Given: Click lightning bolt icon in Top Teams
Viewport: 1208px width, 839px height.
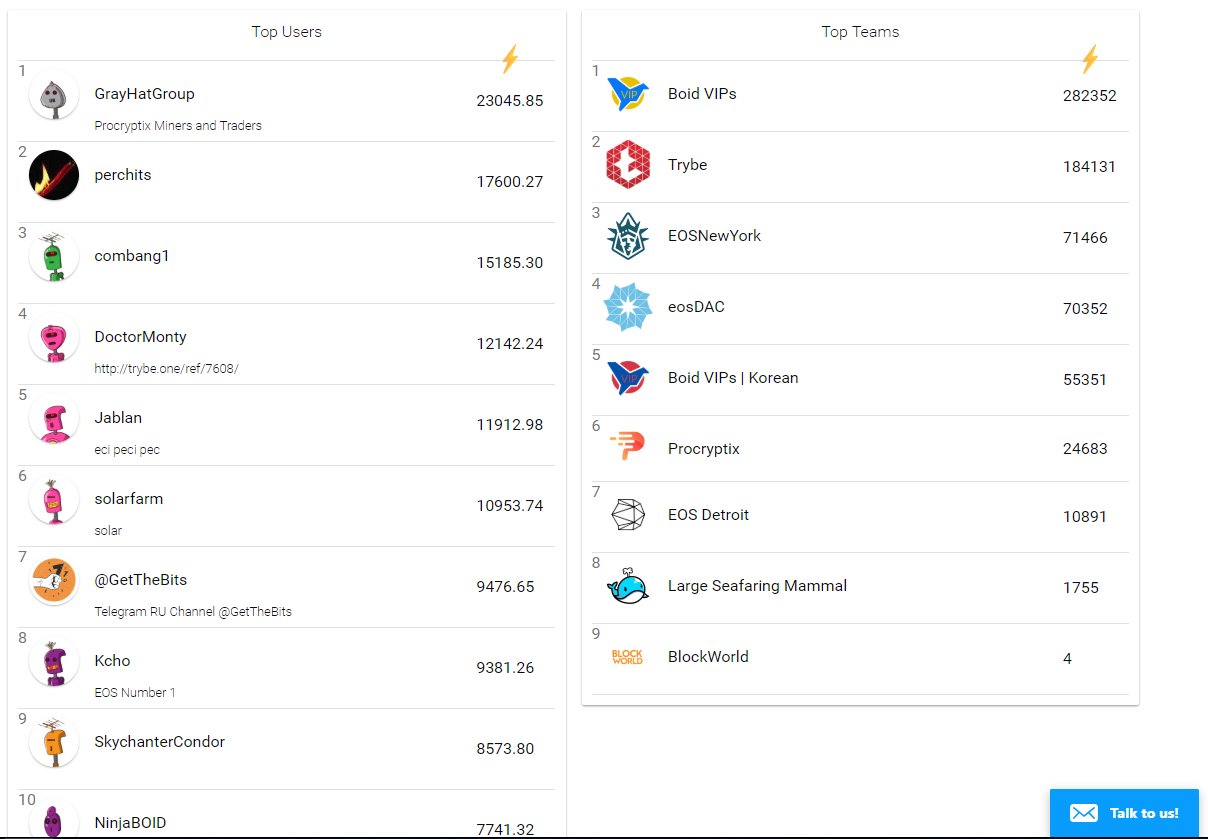Looking at the screenshot, I should 1090,59.
